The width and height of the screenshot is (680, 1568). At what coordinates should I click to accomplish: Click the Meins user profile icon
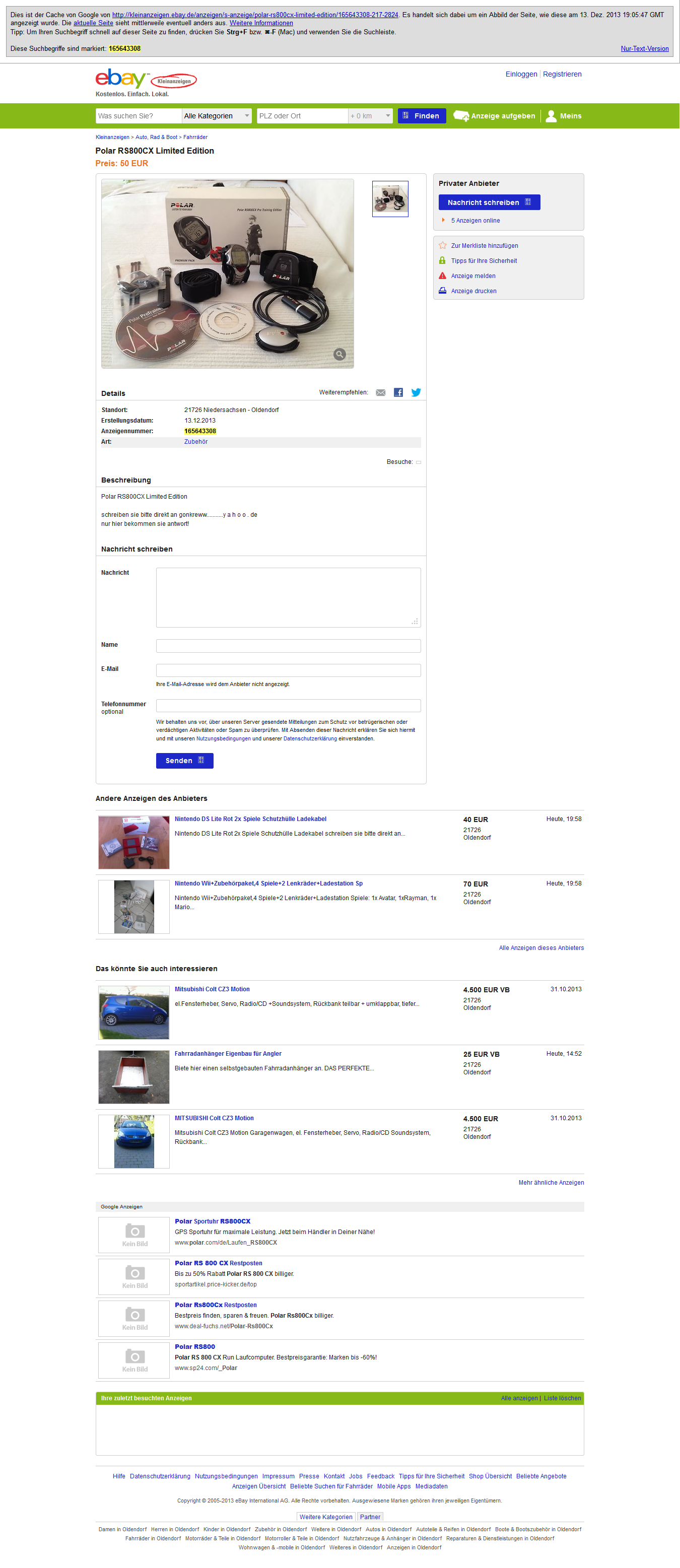pyautogui.click(x=551, y=116)
